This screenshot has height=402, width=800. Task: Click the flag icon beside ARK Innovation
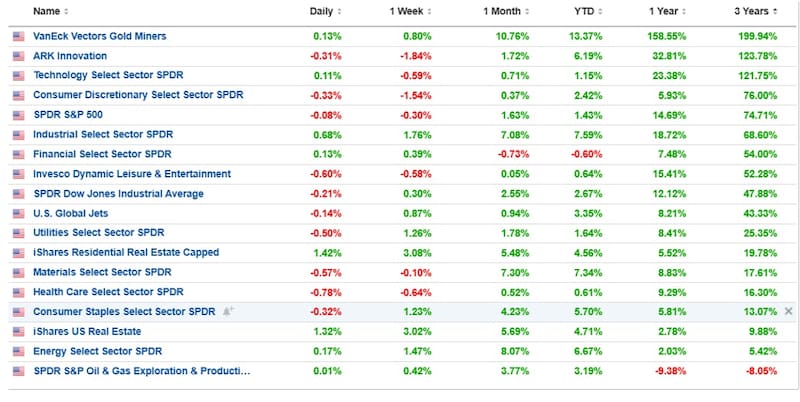17,56
